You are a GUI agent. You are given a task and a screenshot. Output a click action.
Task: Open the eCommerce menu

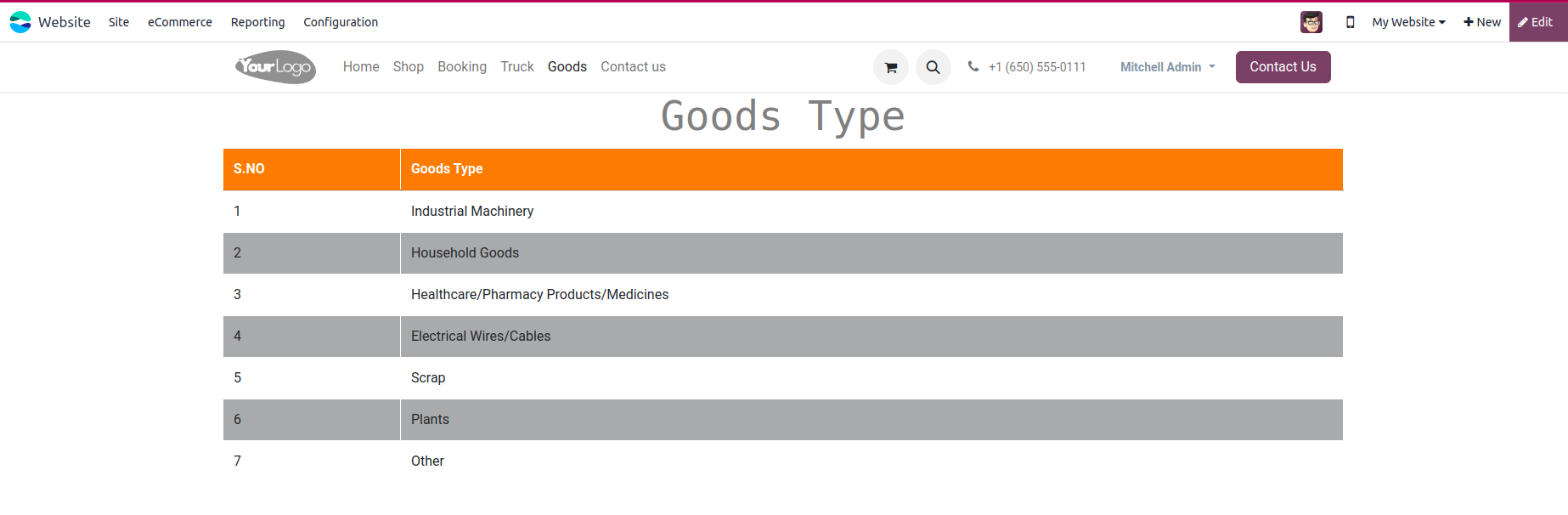[x=180, y=22]
